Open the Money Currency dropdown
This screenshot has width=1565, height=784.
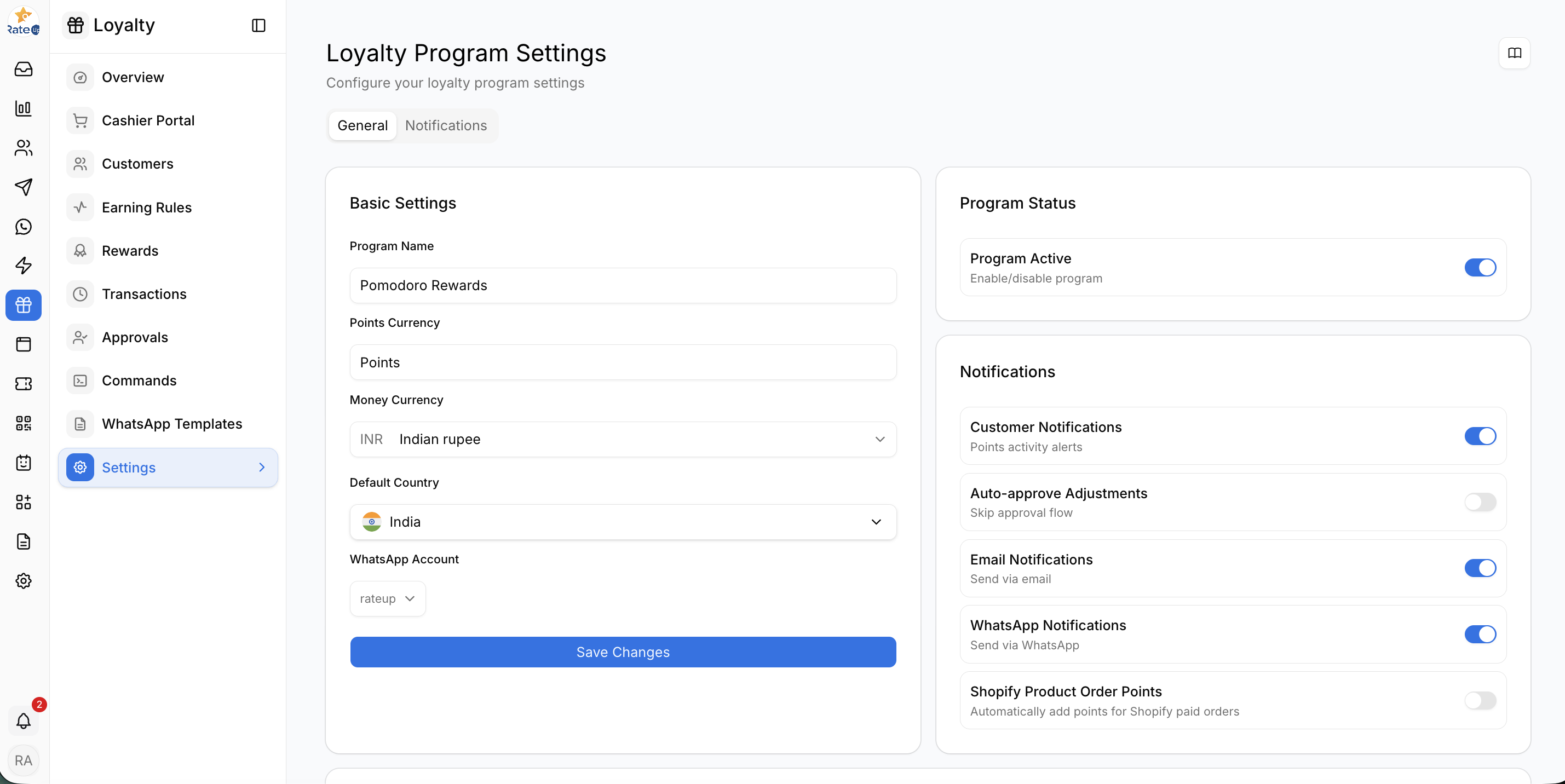(623, 440)
